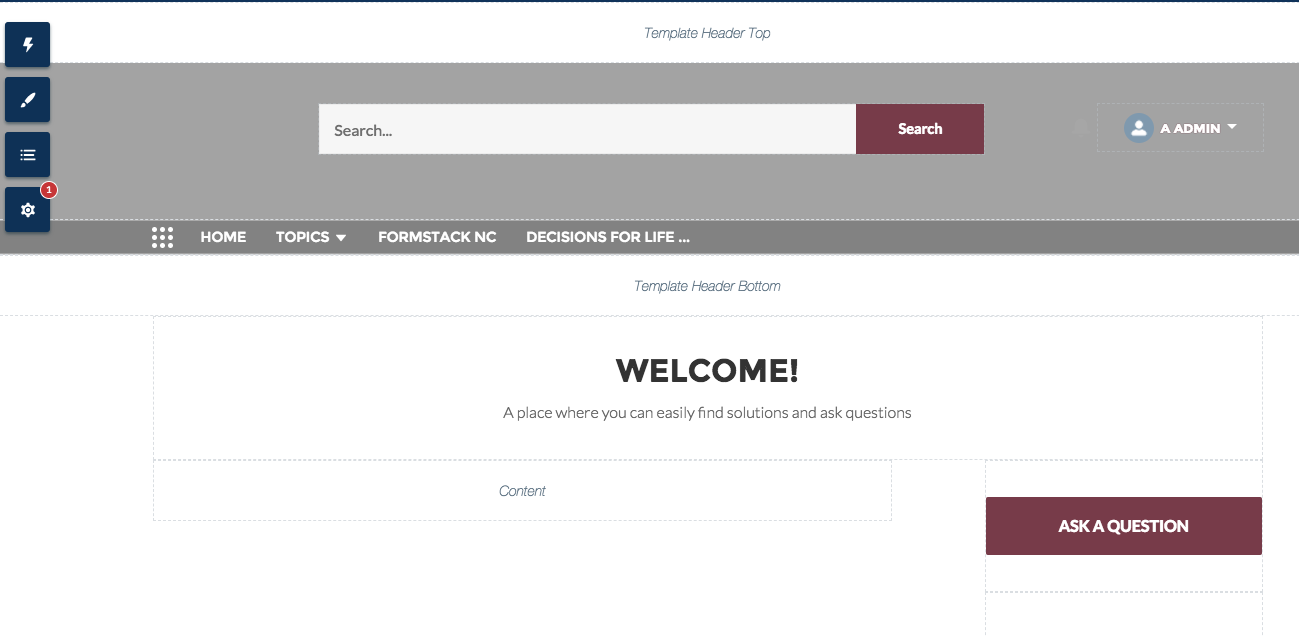Open the Settings gear icon in the sidebar
This screenshot has height=636, width=1299.
27,210
